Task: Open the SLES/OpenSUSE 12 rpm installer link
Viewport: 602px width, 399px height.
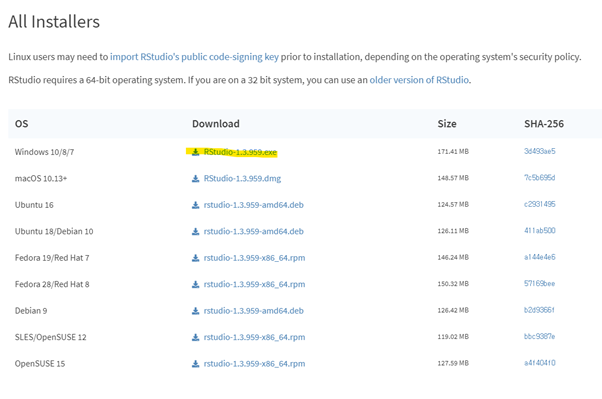Action: [254, 337]
